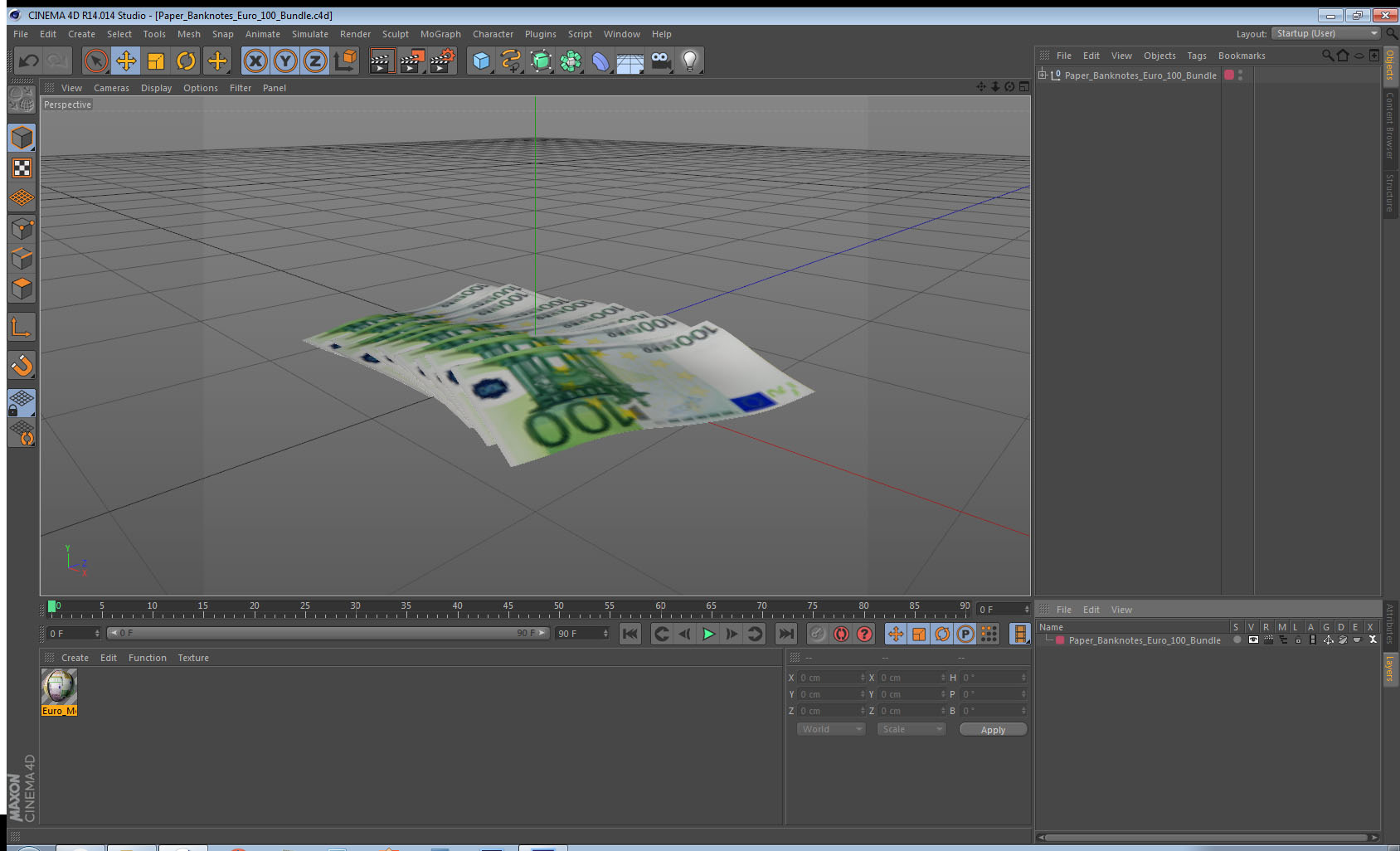Screen dimensions: 1400x851
Task: Activate the Rotate tool
Action: tap(186, 61)
